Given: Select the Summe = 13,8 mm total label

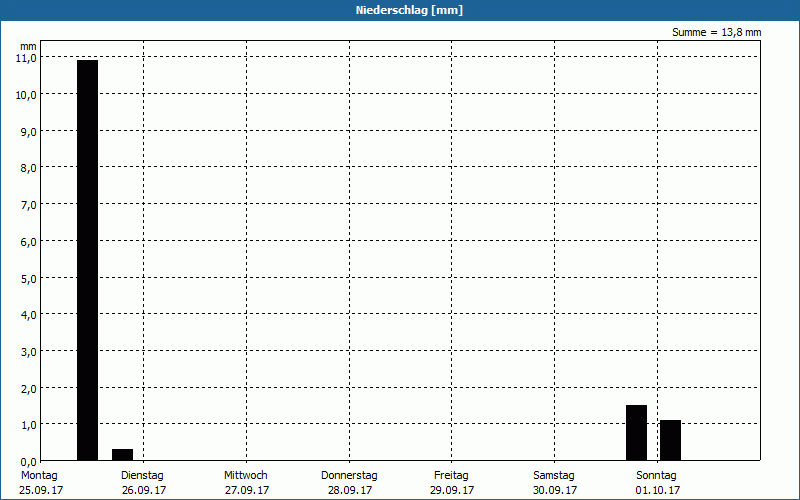Looking at the screenshot, I should 716,33.
